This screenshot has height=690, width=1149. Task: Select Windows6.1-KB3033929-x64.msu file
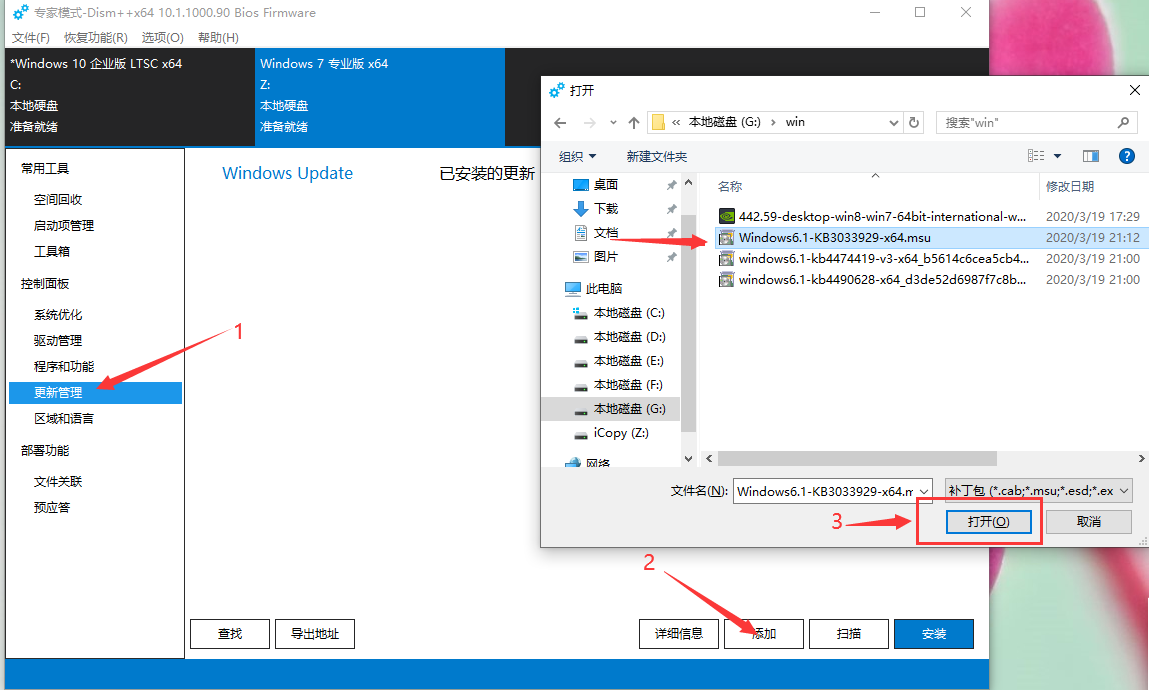click(834, 238)
